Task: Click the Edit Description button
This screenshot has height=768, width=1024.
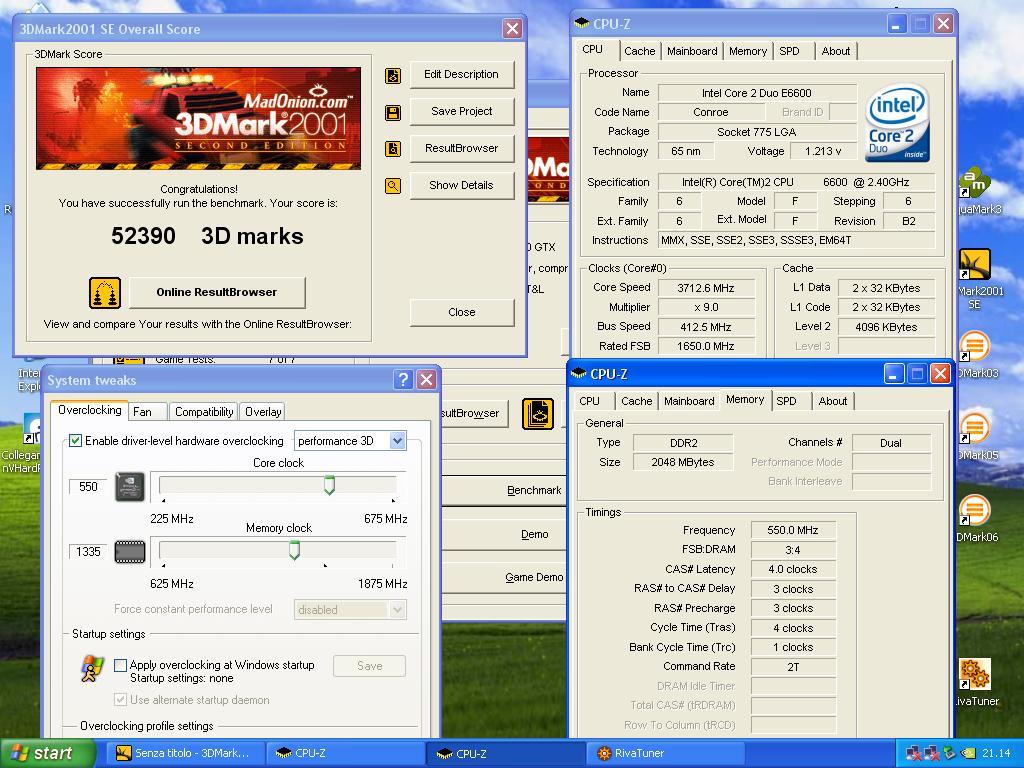Action: tap(462, 74)
